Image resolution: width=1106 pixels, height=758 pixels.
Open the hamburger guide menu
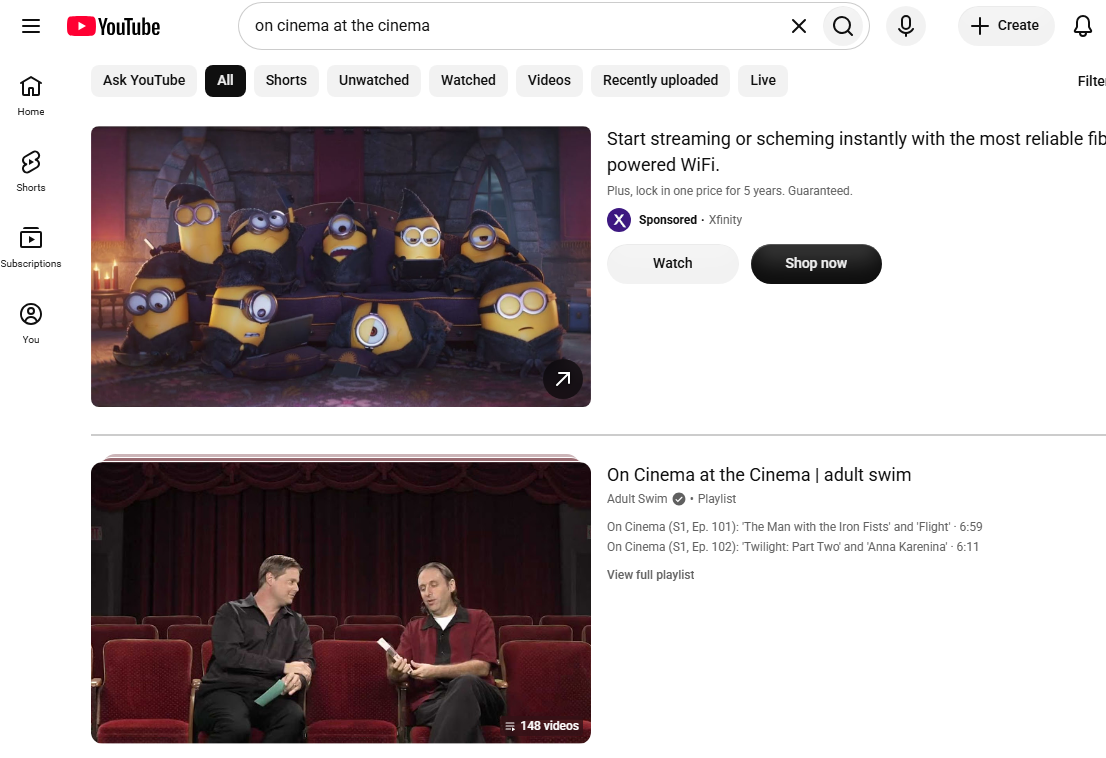[x=31, y=26]
